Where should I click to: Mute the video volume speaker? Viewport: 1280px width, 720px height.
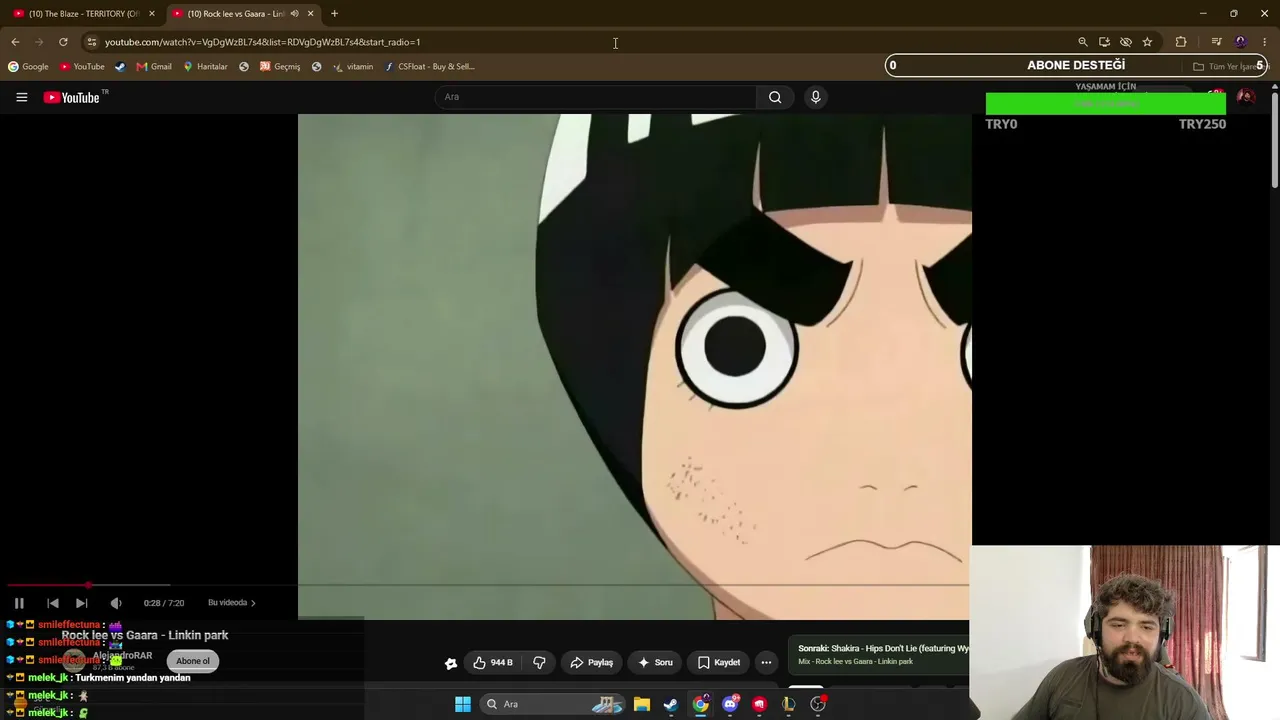pos(116,603)
